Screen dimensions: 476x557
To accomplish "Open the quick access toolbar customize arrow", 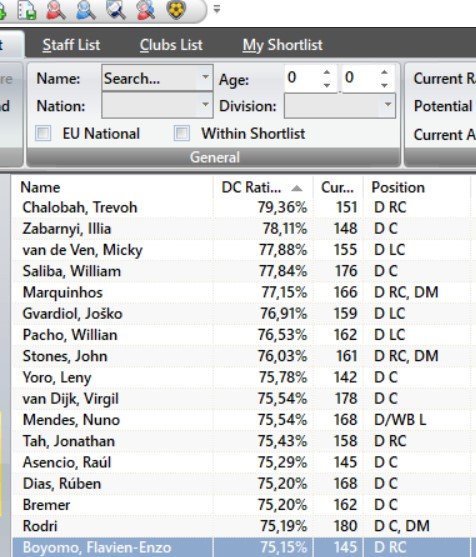I will (217, 9).
